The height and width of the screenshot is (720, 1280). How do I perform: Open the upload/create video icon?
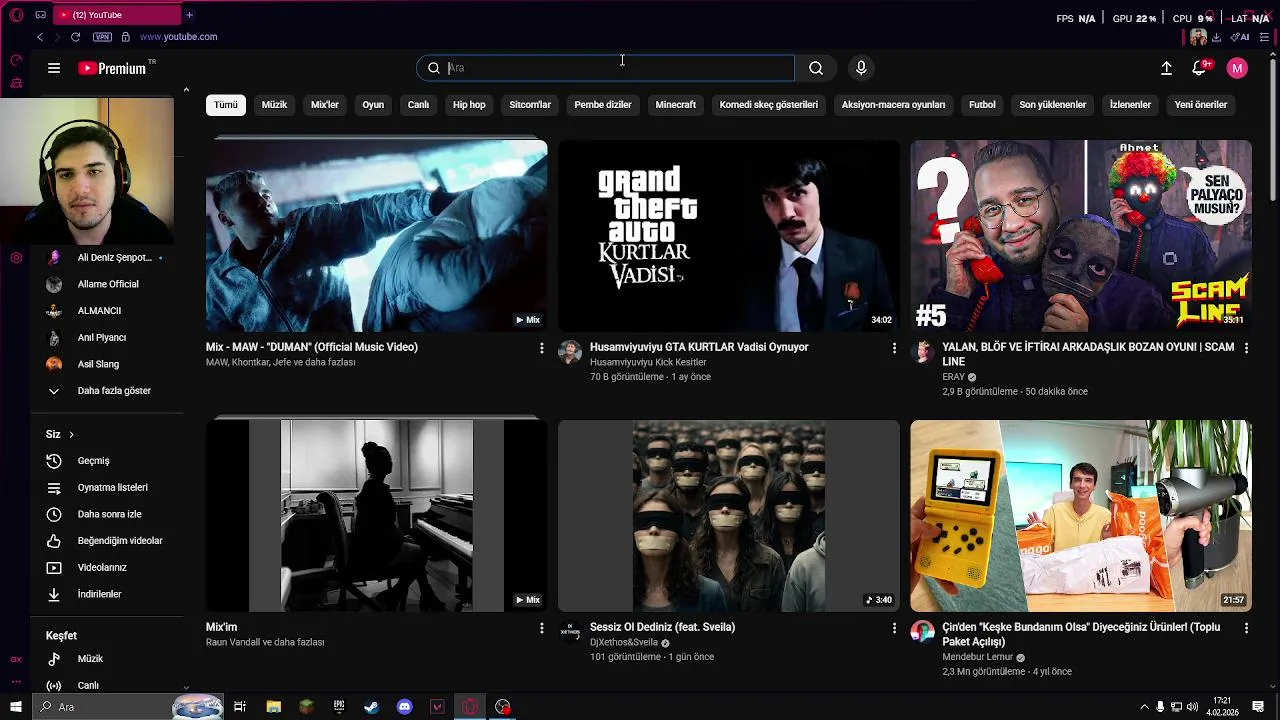[1166, 68]
